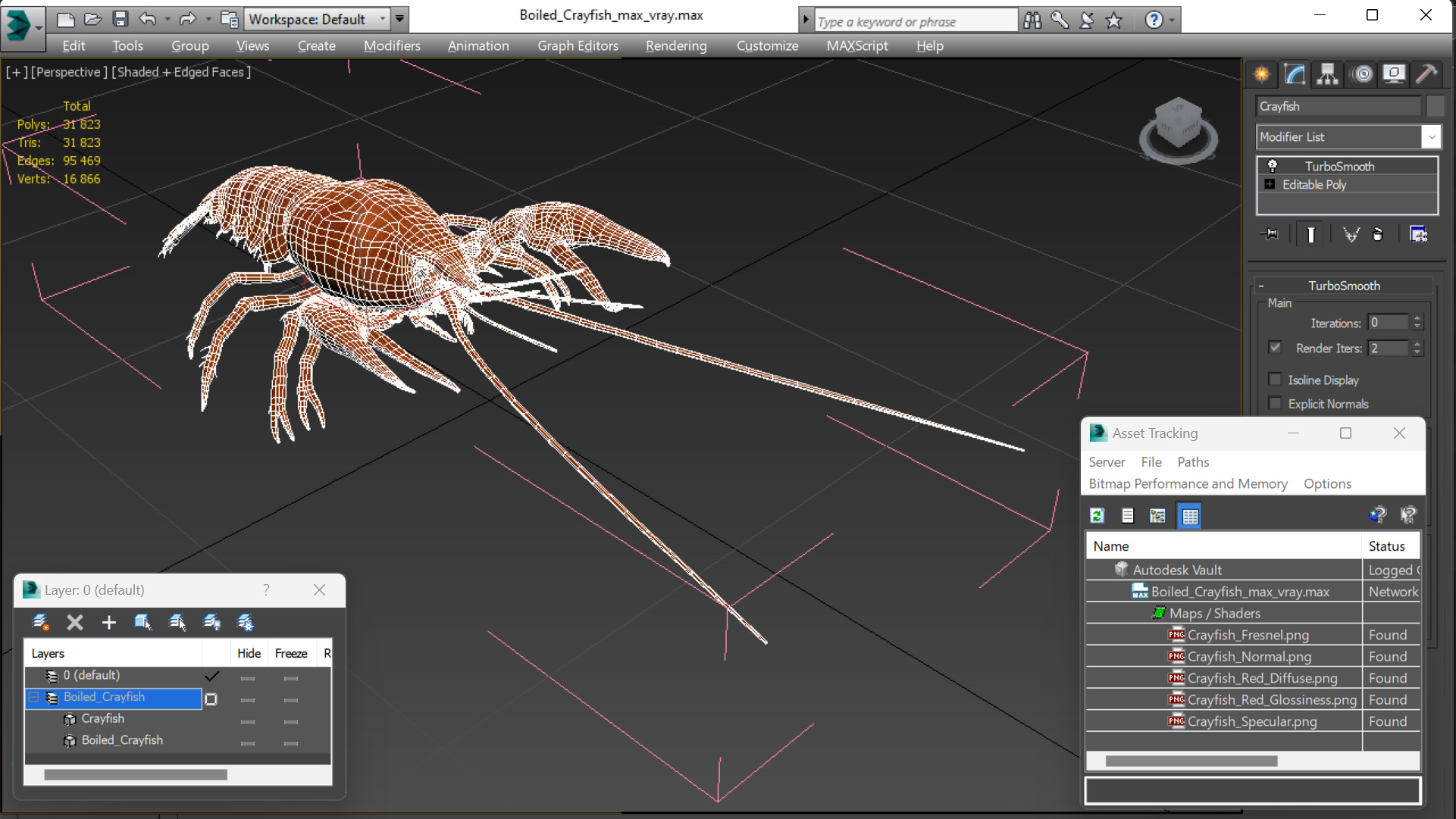Click Add to layer plus icon
This screenshot has height=819, width=1456.
click(x=109, y=622)
